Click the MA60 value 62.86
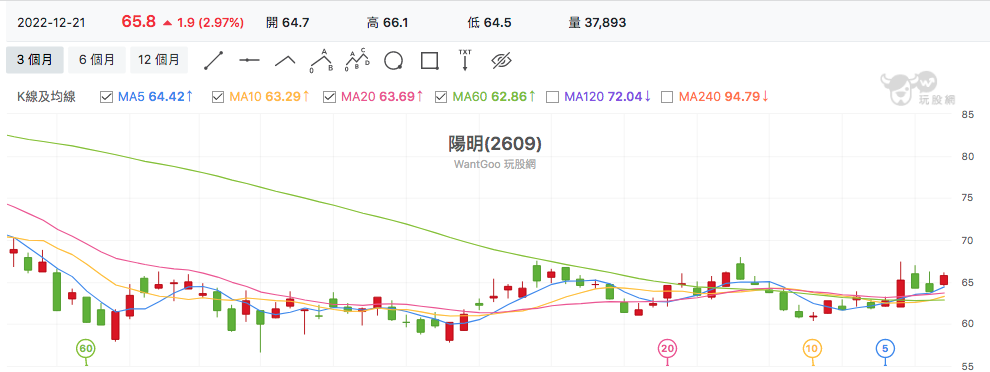990x372 pixels. 508,97
